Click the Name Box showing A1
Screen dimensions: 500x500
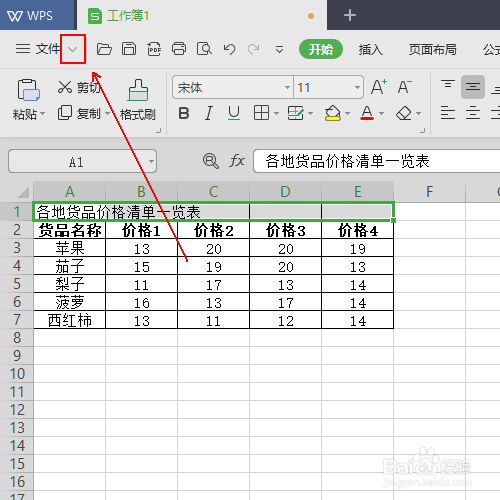pos(77,162)
